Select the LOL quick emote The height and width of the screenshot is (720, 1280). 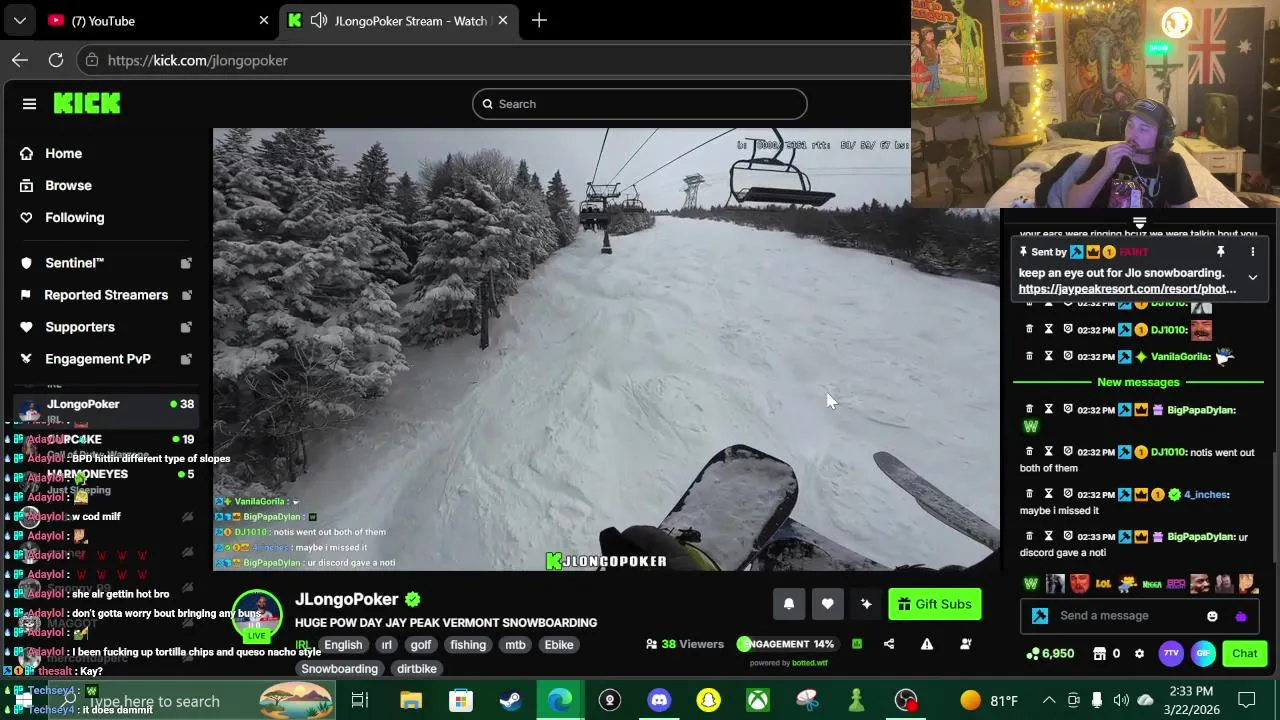[x=1103, y=583]
